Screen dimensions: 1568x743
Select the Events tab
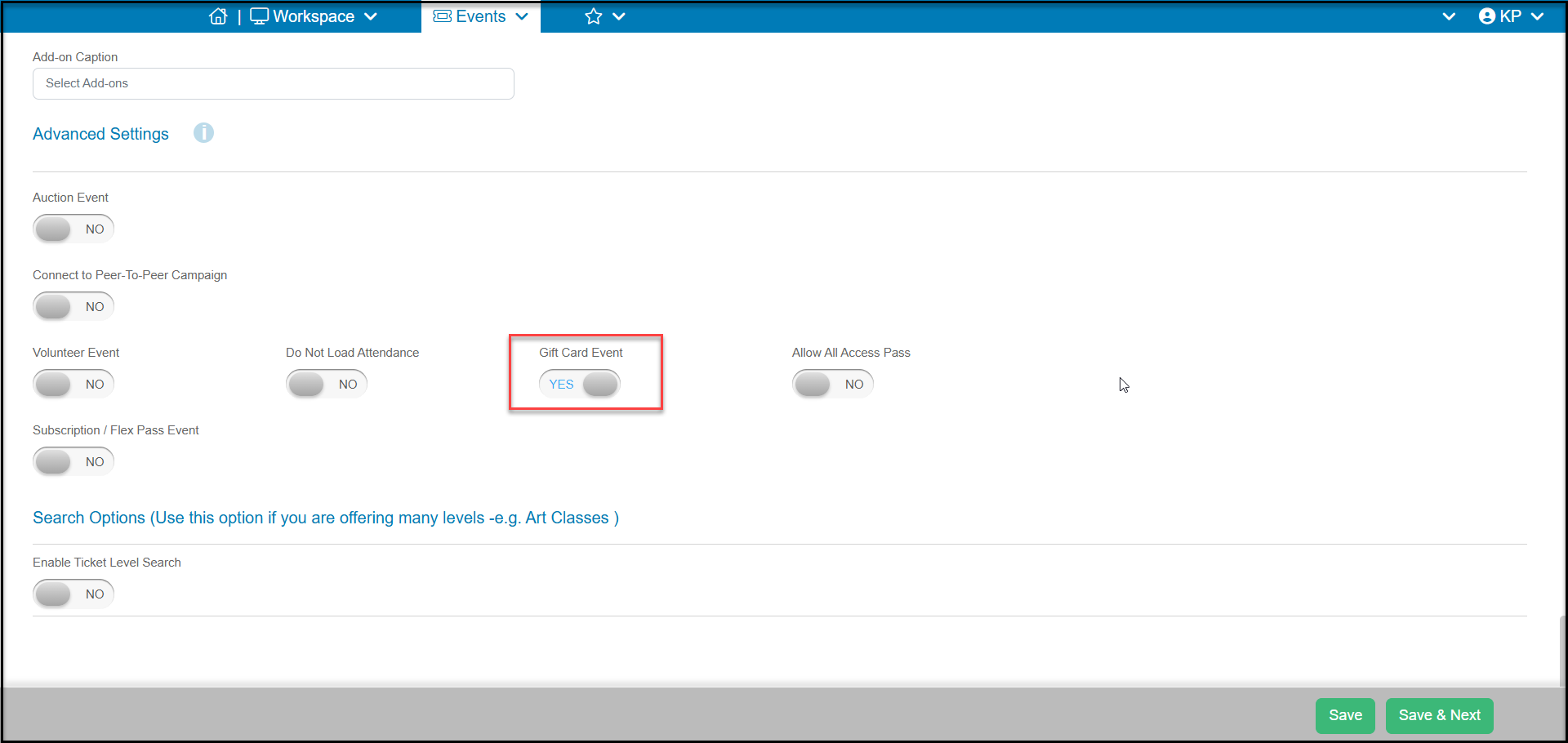pos(481,16)
